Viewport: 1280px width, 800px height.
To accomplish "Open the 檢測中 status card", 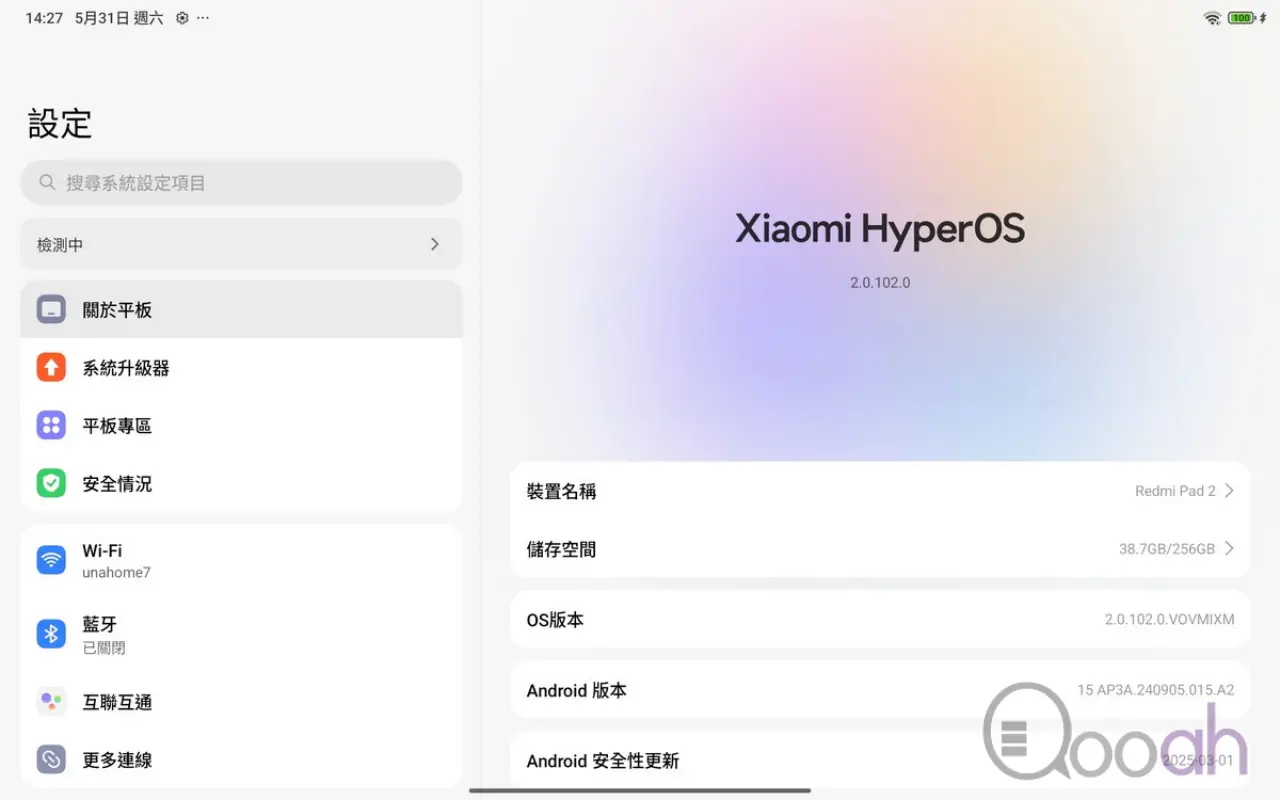I will pyautogui.click(x=241, y=244).
